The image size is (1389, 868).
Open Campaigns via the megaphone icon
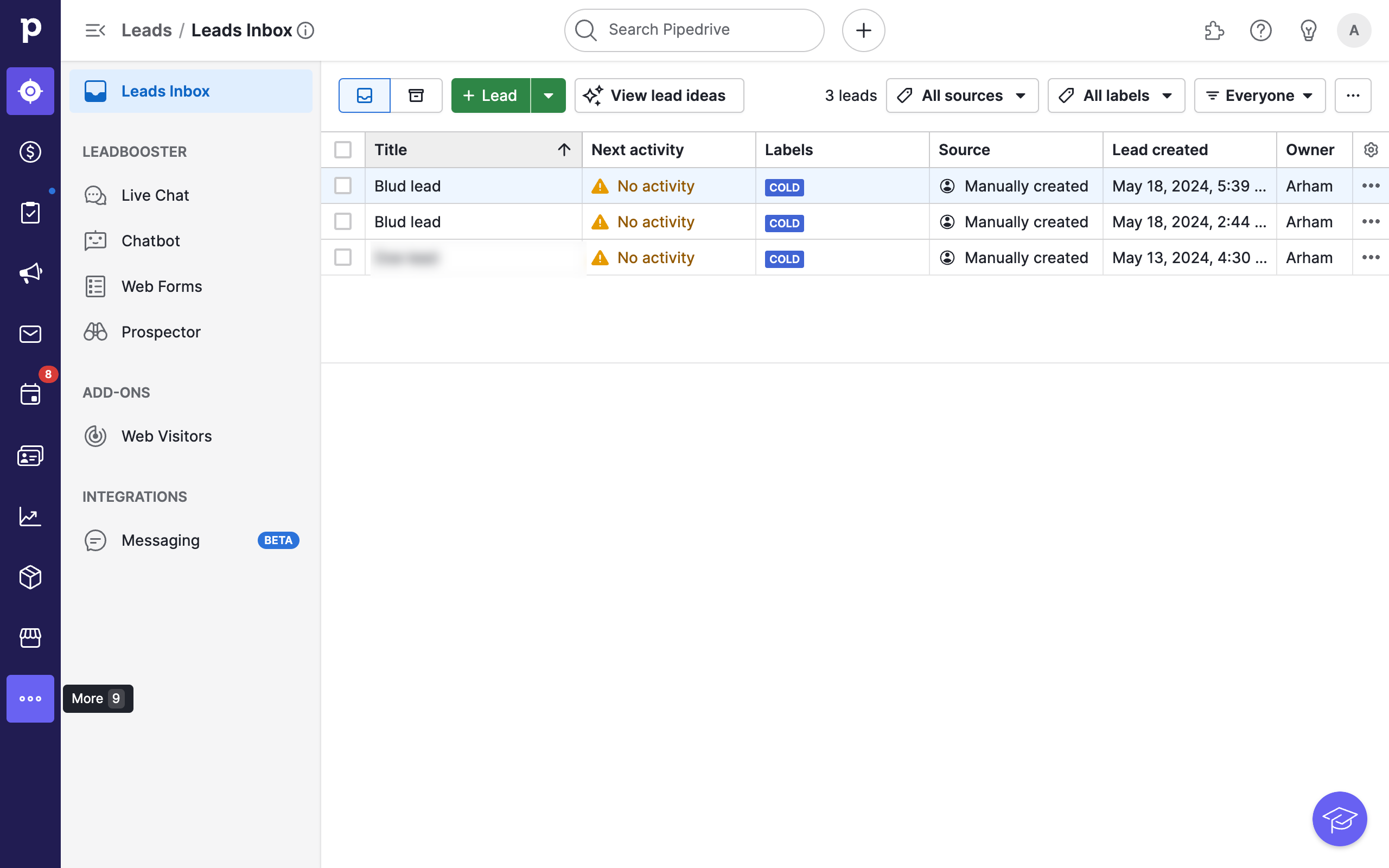tap(30, 273)
